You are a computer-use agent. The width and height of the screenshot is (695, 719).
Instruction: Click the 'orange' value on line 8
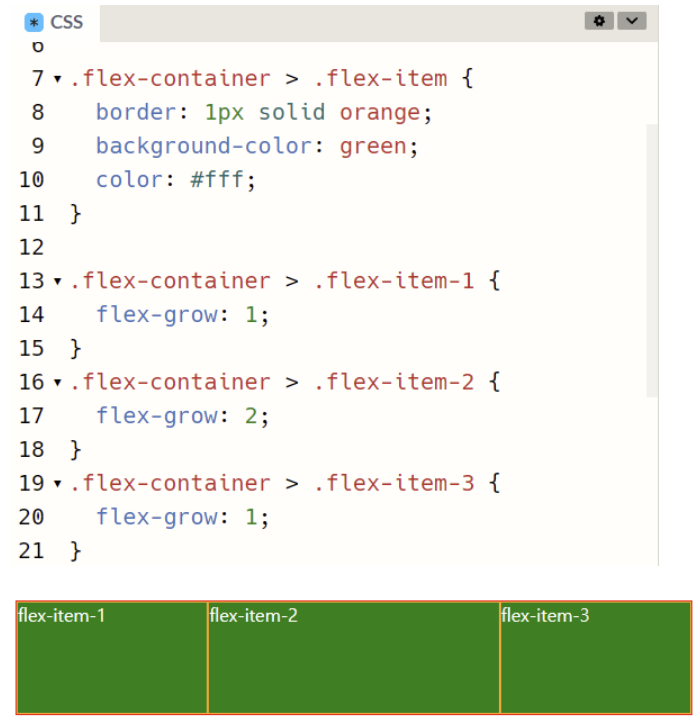[380, 112]
